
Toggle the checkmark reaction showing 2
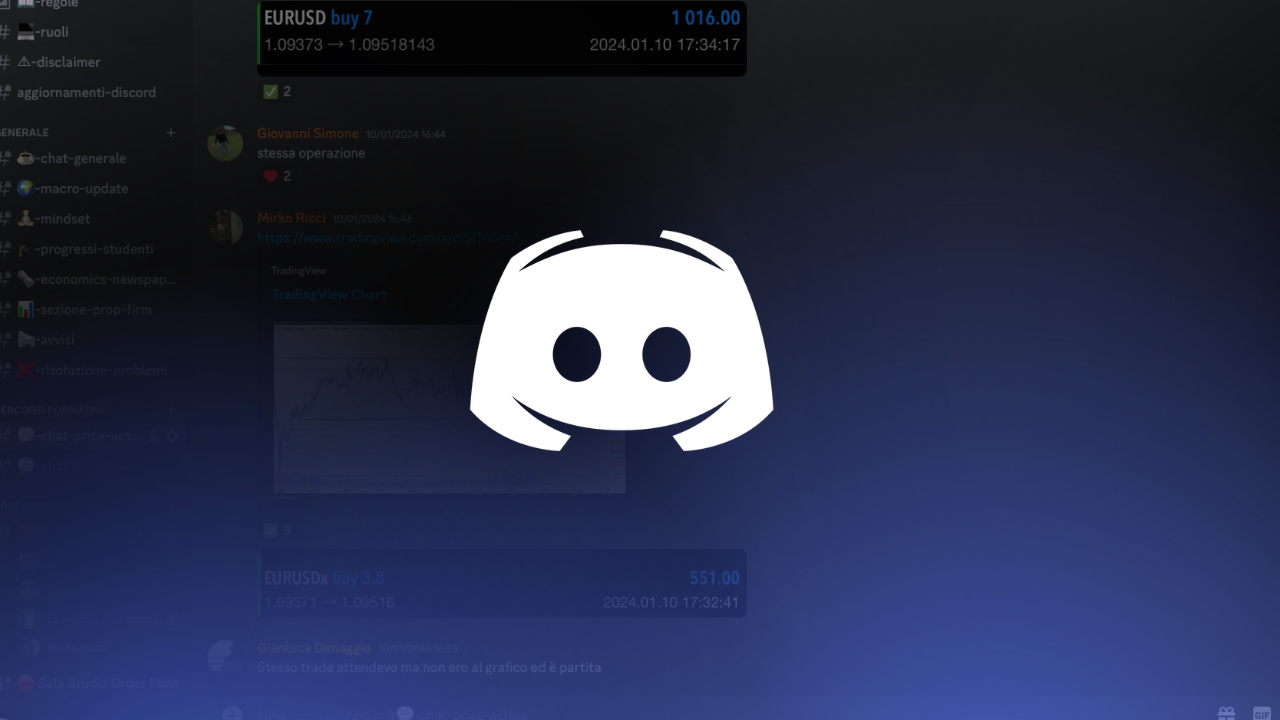point(277,91)
